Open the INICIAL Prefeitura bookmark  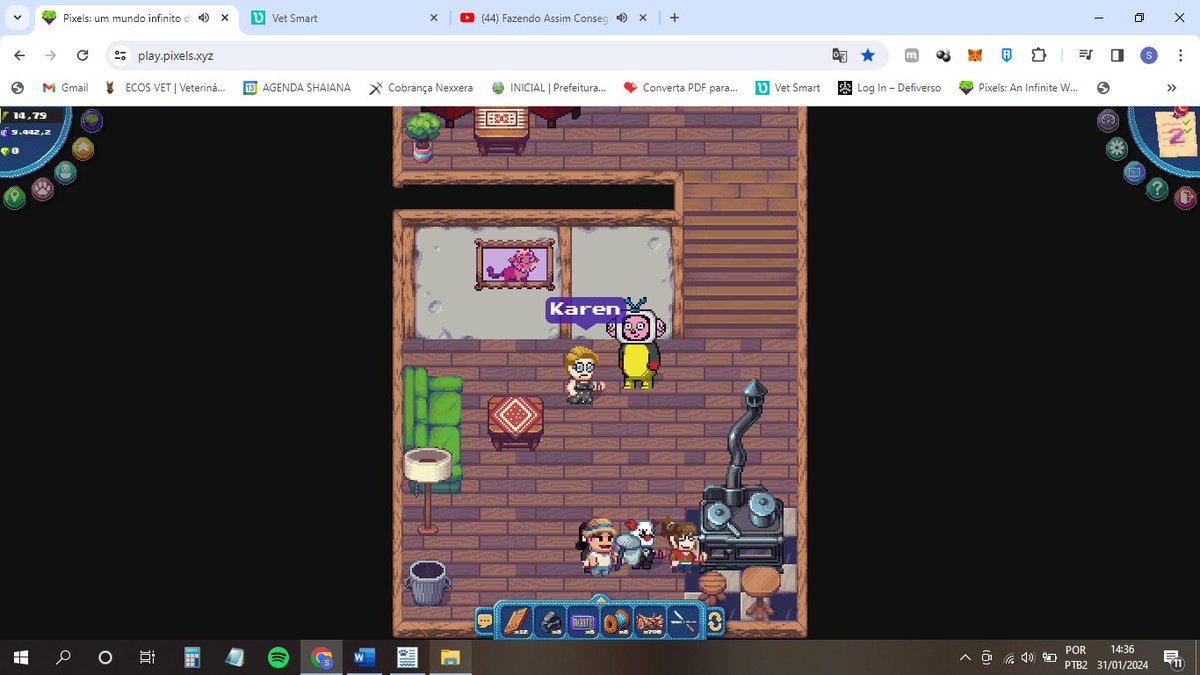(549, 88)
